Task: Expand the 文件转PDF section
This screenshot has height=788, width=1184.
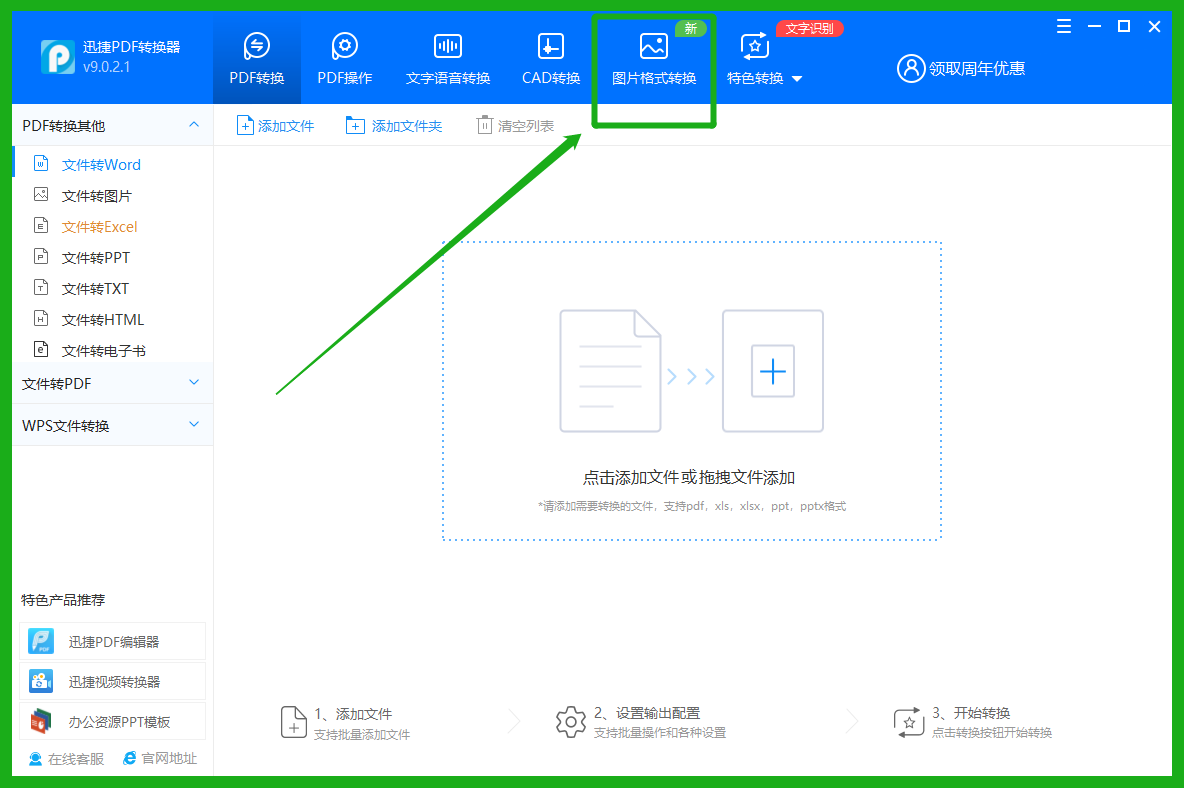Action: tap(112, 383)
